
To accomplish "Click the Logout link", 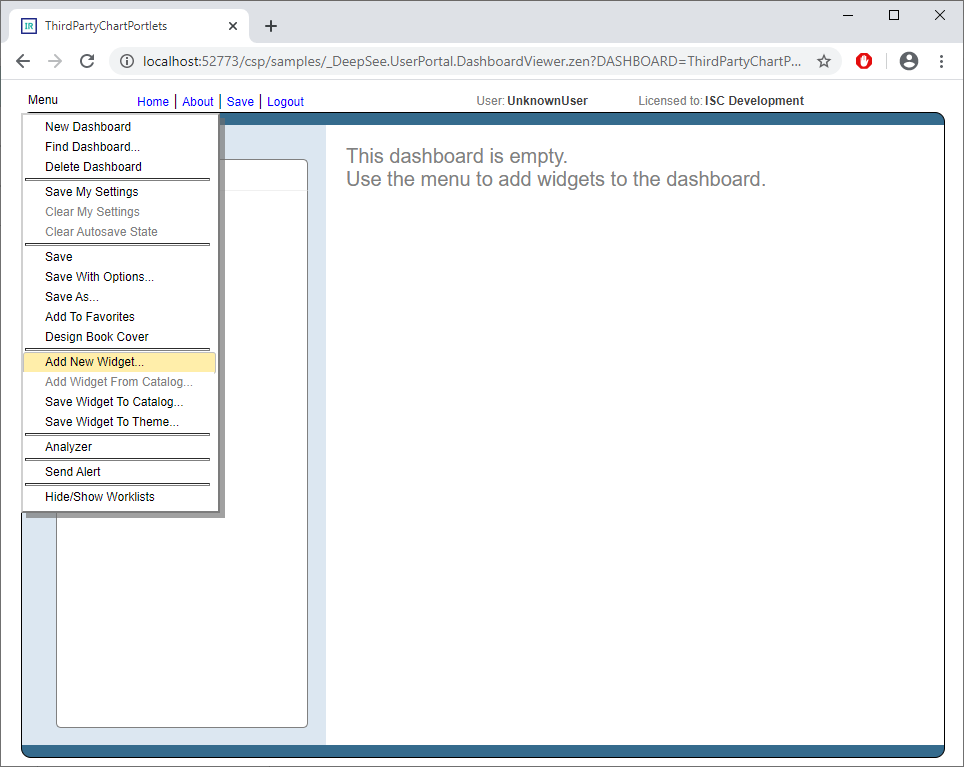I will [x=285, y=101].
